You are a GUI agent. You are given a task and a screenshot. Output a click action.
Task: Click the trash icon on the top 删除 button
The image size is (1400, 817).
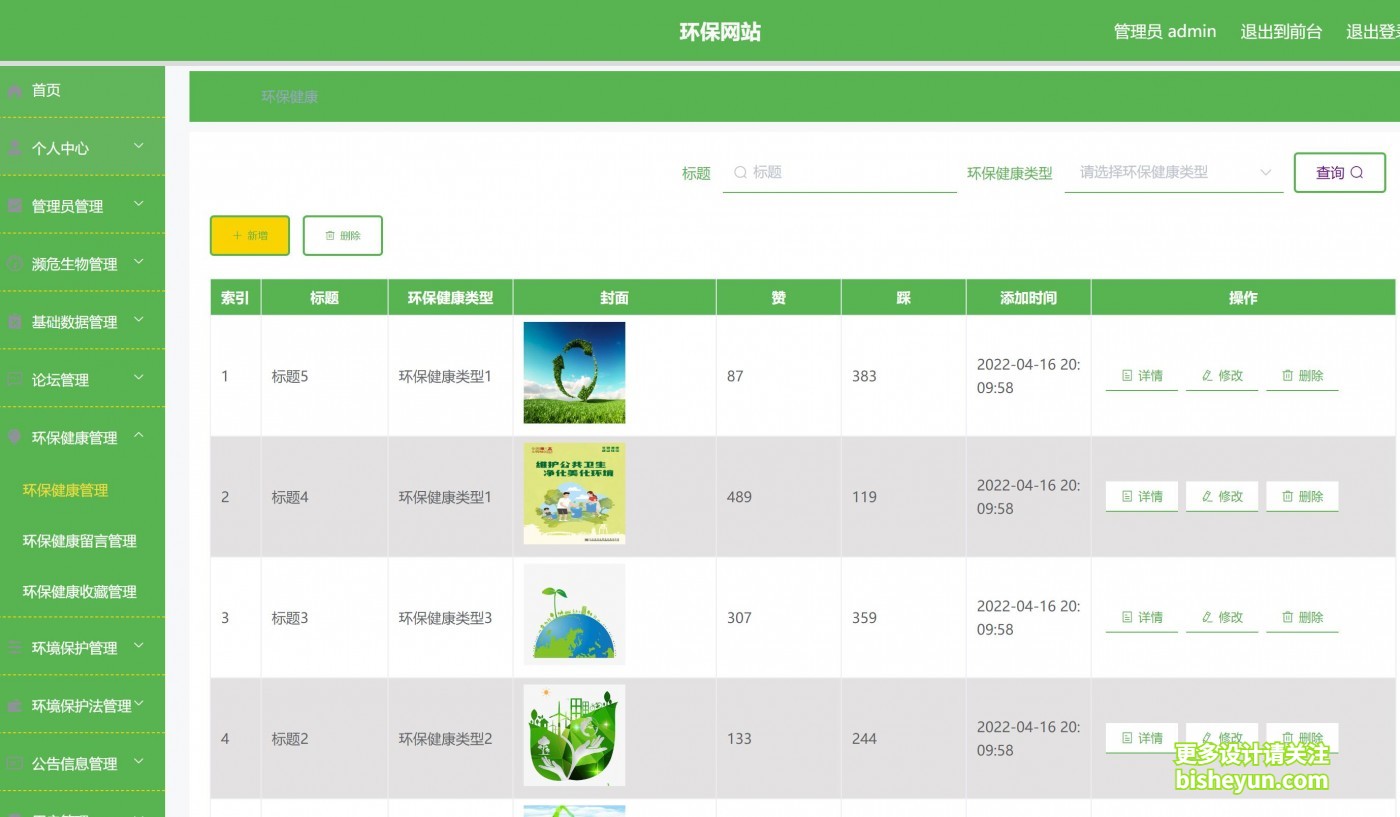330,236
